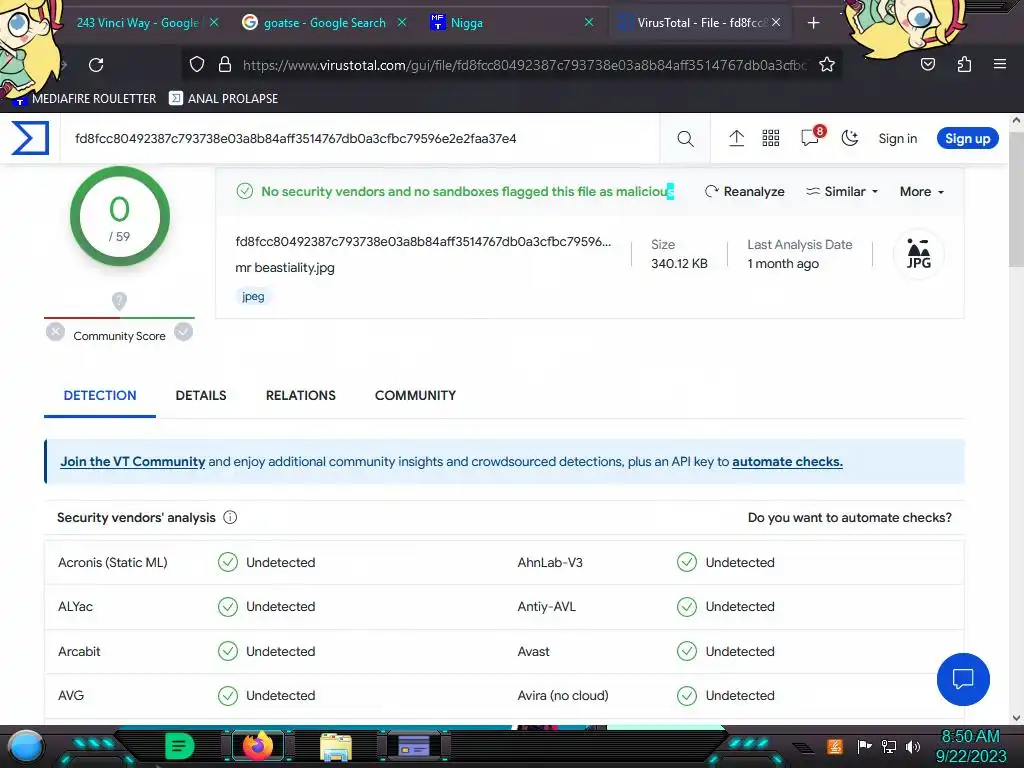
Task: Switch to dark mode with the moon icon
Action: [x=849, y=138]
